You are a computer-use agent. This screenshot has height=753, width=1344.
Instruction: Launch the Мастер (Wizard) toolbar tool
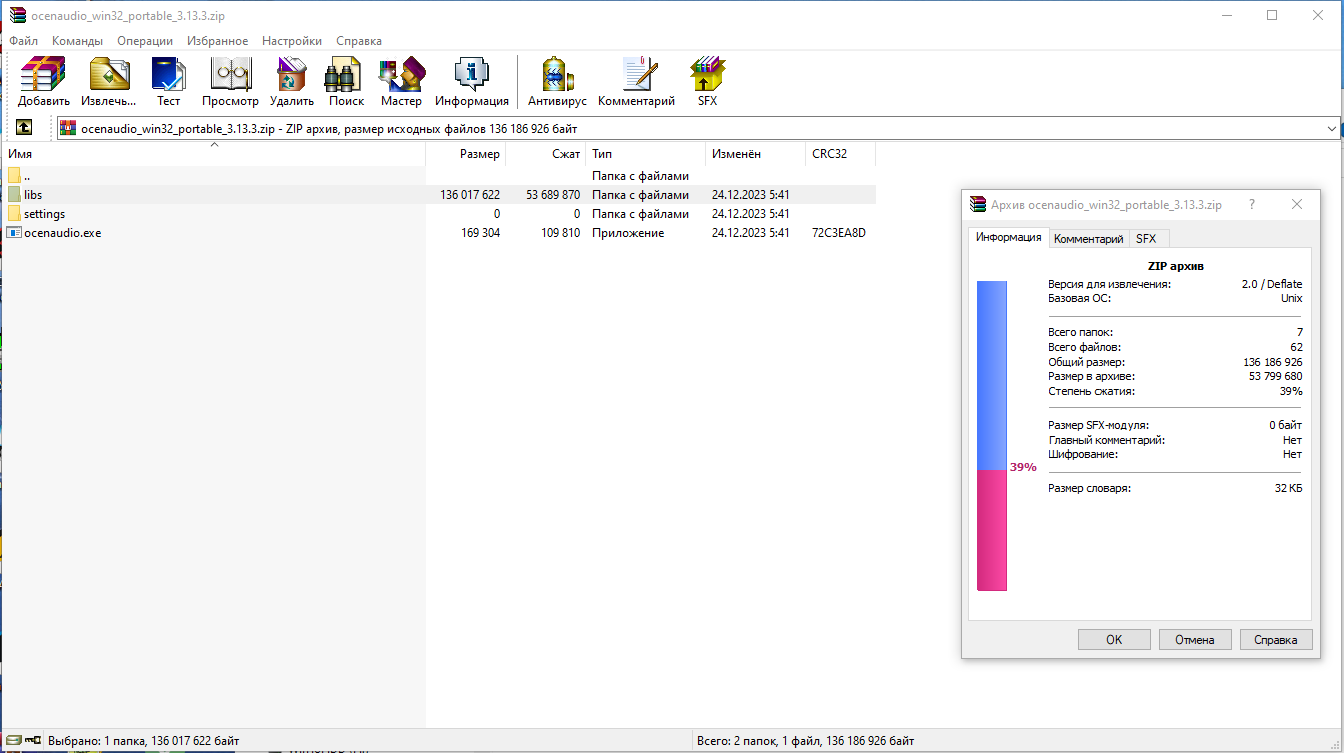(x=401, y=75)
